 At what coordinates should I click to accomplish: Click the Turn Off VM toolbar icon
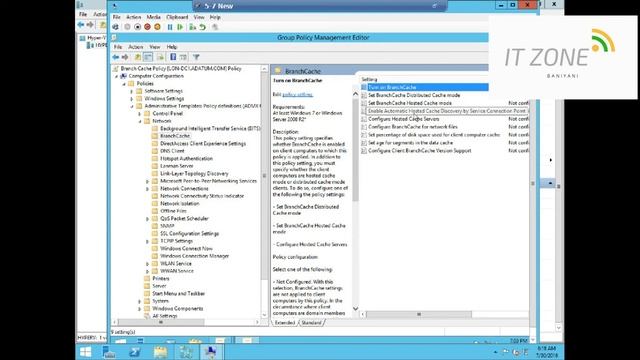click(x=138, y=27)
